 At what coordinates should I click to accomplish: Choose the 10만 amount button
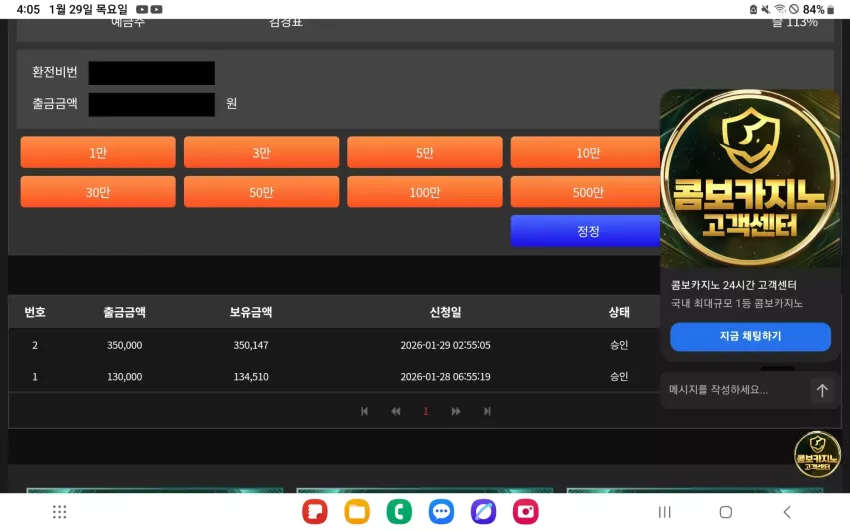pyautogui.click(x=585, y=152)
